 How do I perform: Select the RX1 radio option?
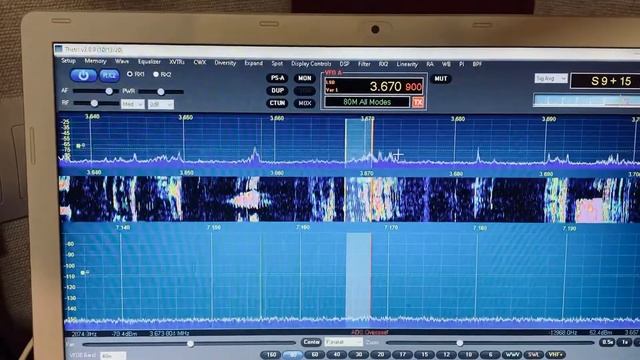click(x=136, y=74)
